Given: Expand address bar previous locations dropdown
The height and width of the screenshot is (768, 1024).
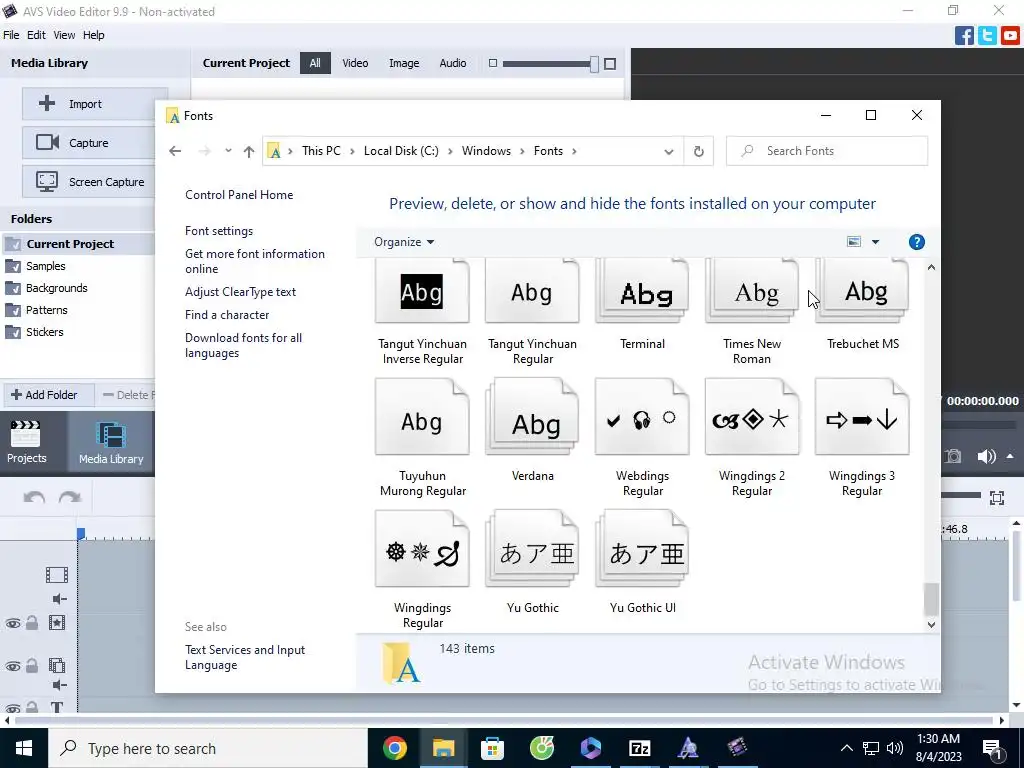Looking at the screenshot, I should [669, 152].
